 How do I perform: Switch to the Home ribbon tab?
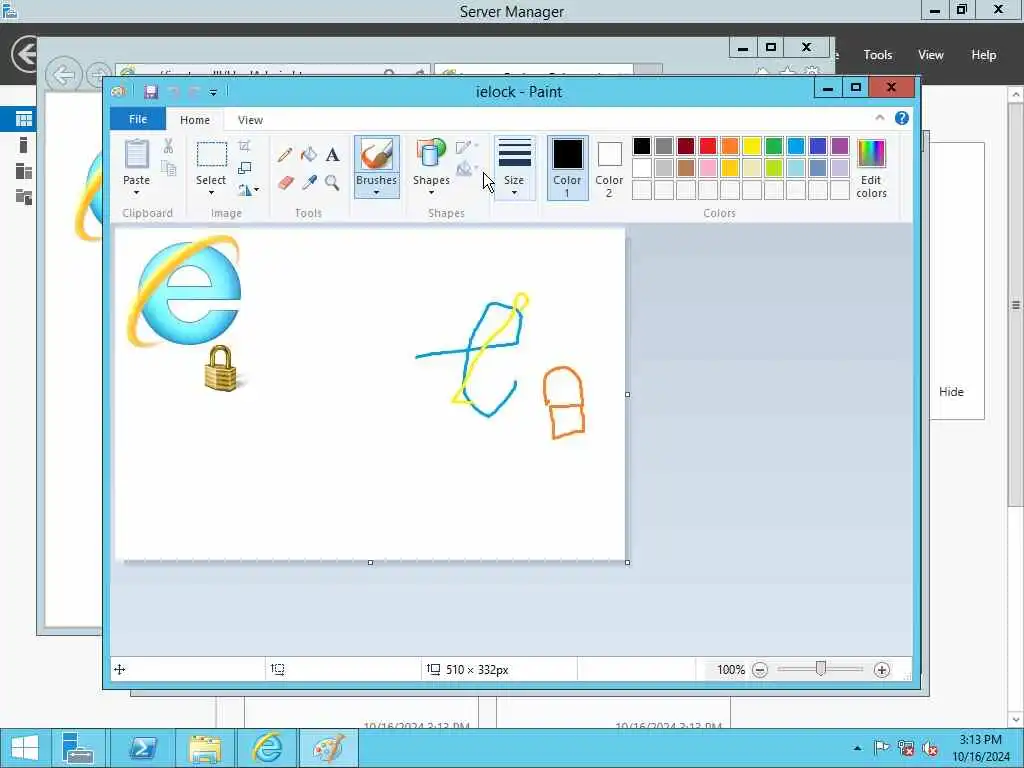(195, 120)
